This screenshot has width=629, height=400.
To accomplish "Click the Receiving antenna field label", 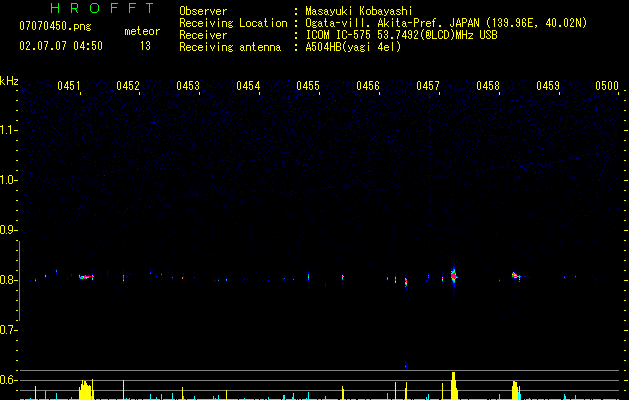I will click(230, 47).
